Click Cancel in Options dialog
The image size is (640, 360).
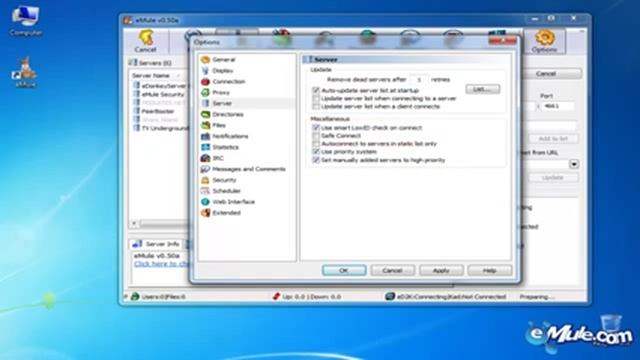tap(392, 270)
